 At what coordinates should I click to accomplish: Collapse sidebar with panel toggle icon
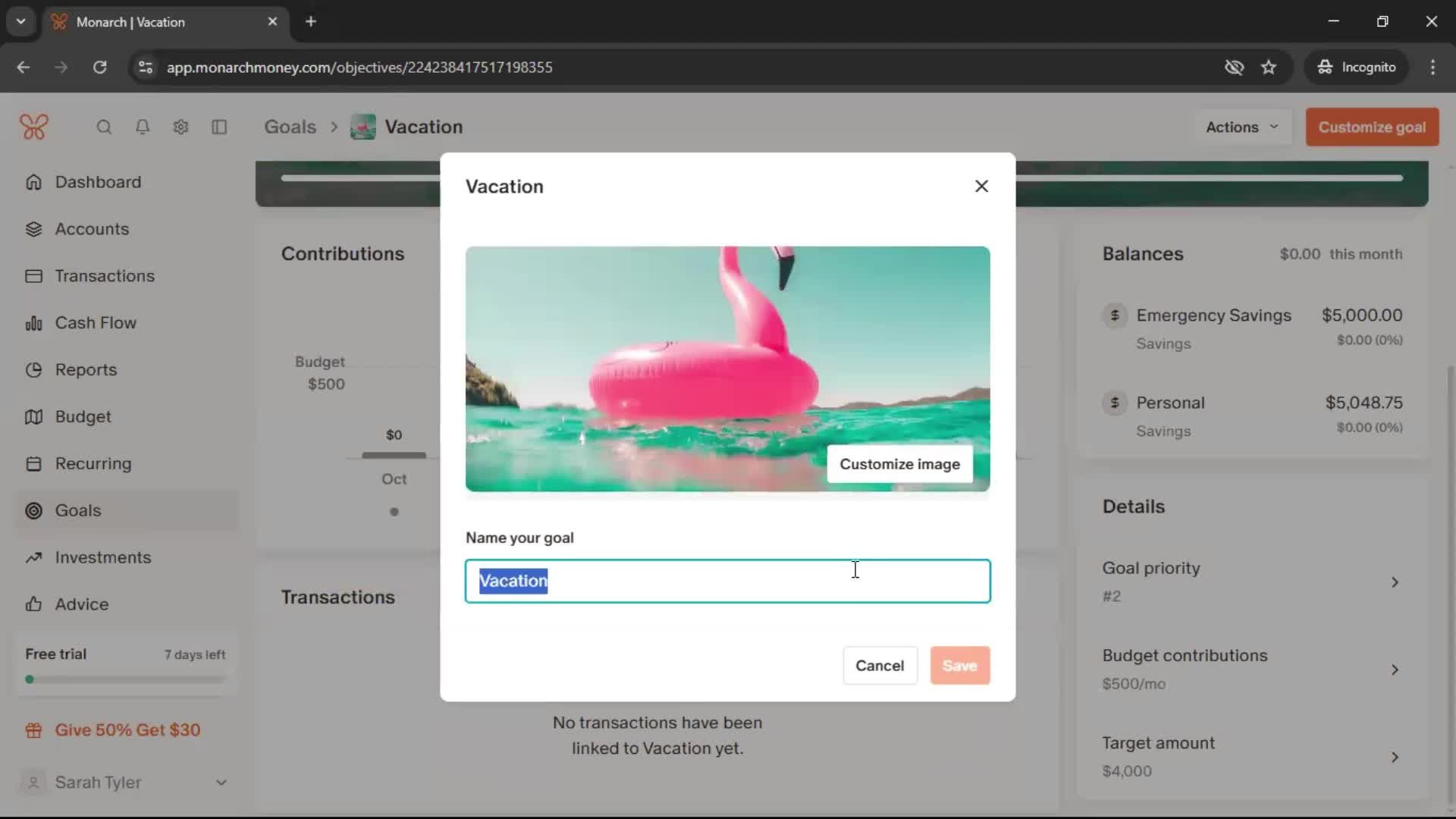[x=219, y=127]
